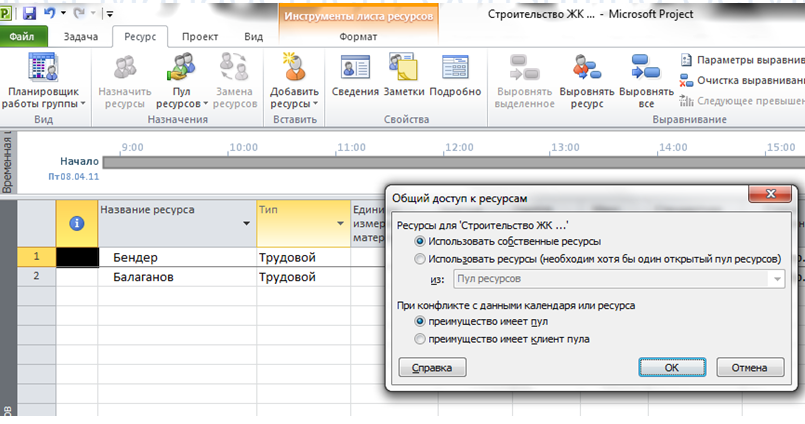Confirm the dialog with OK
805x424 pixels.
pos(672,368)
